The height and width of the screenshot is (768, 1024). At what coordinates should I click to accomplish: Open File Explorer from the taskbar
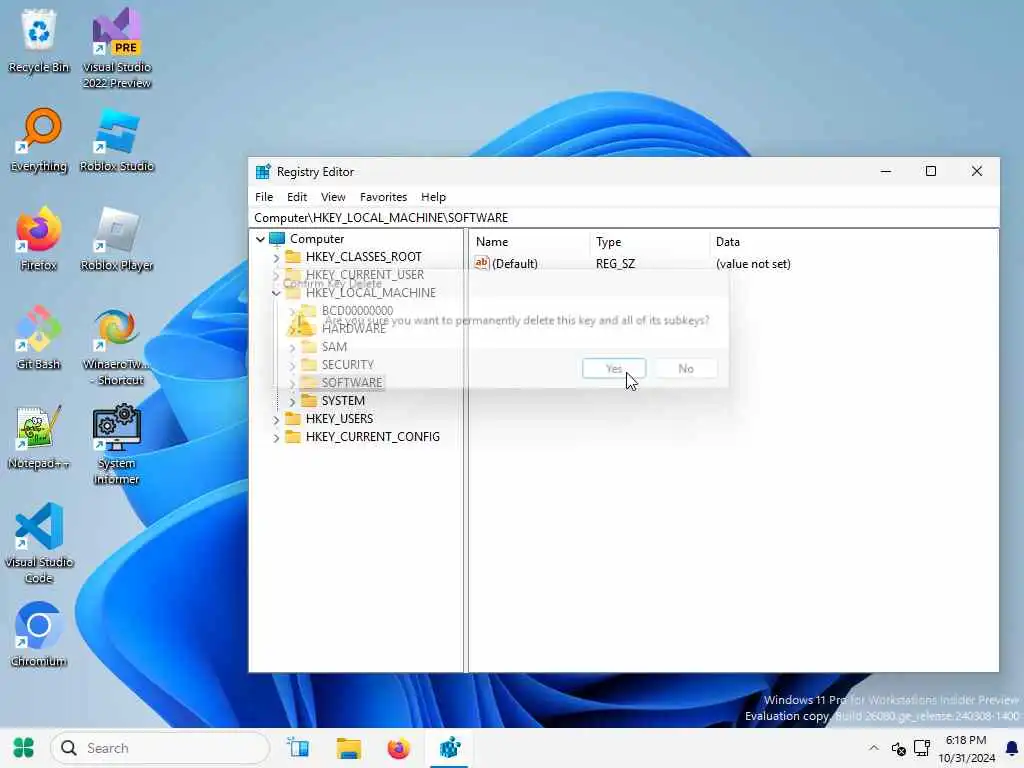coord(349,748)
